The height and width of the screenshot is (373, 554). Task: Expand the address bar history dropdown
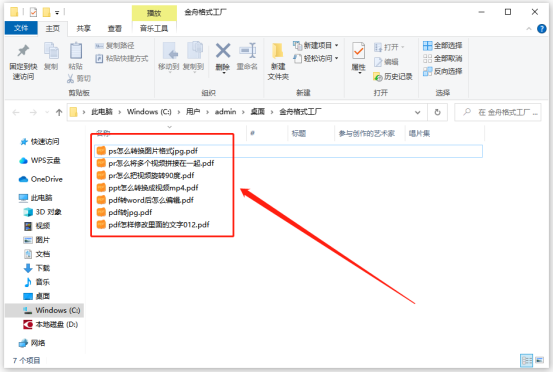click(x=418, y=112)
